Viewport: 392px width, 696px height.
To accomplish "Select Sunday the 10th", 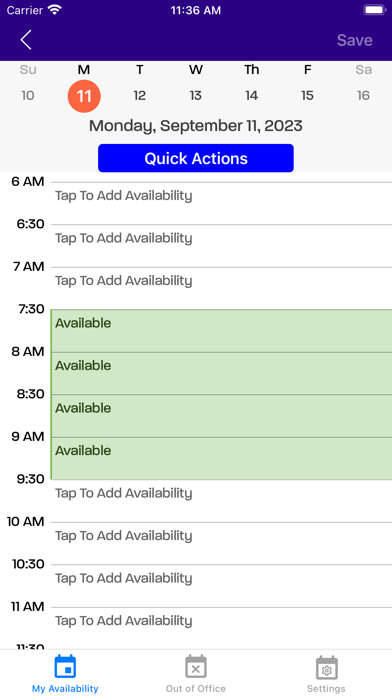I will click(x=28, y=96).
